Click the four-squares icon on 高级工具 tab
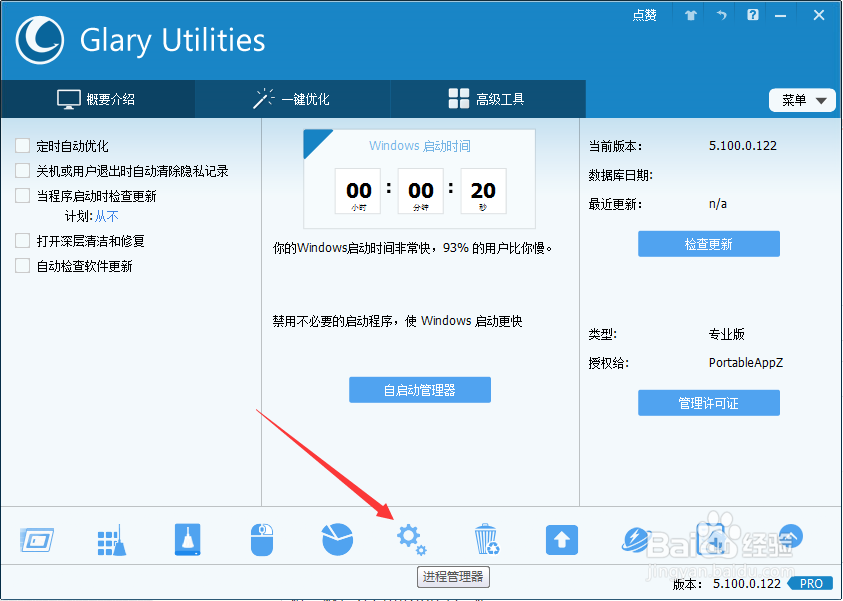Image resolution: width=843 pixels, height=601 pixels. click(x=459, y=98)
